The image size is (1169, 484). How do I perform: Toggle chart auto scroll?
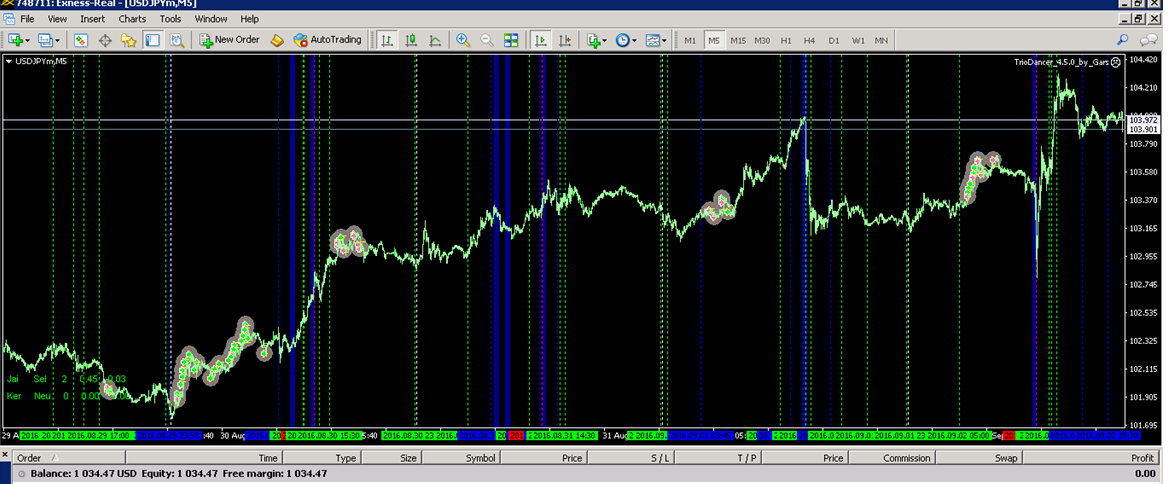(x=541, y=40)
